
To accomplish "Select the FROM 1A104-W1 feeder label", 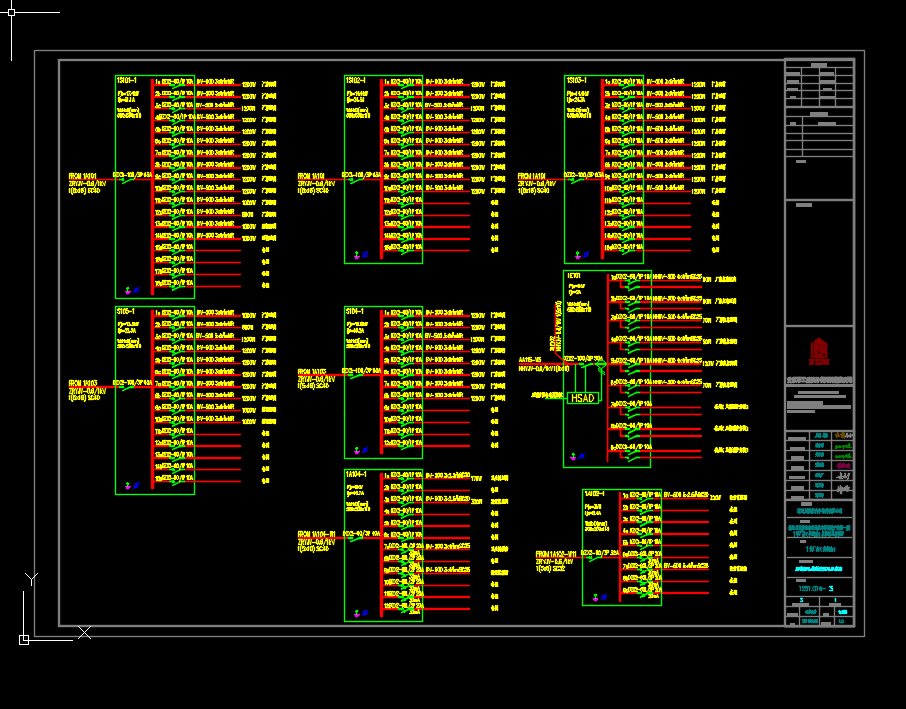I will click(x=317, y=534).
